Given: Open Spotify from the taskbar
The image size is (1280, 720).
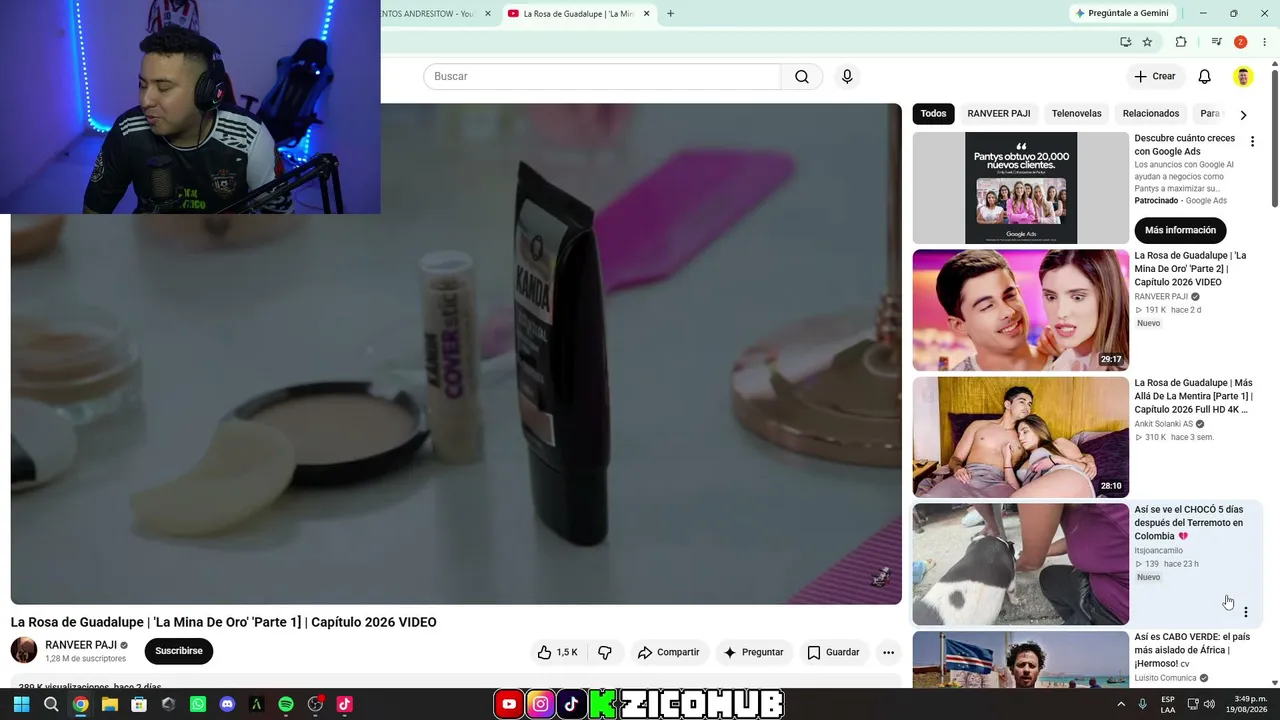Looking at the screenshot, I should click(x=286, y=704).
